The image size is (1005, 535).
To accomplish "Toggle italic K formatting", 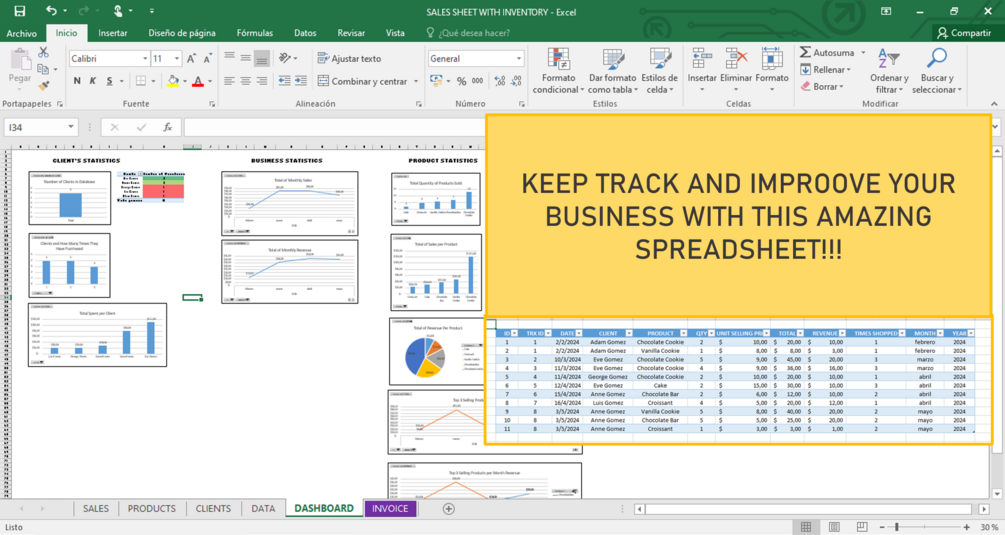I will pos(93,81).
